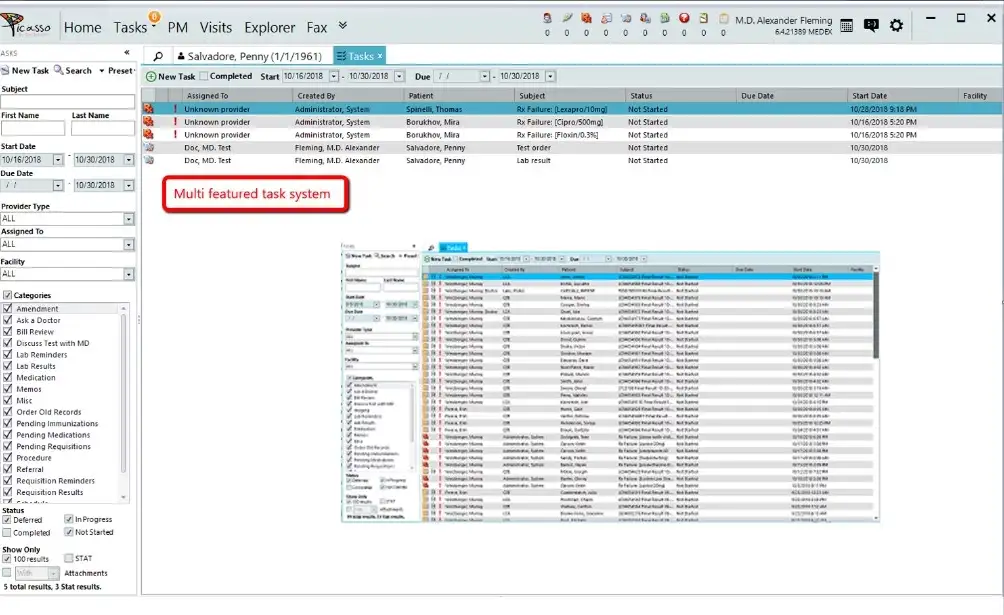Open the calendar icon near provider name

[845, 24]
